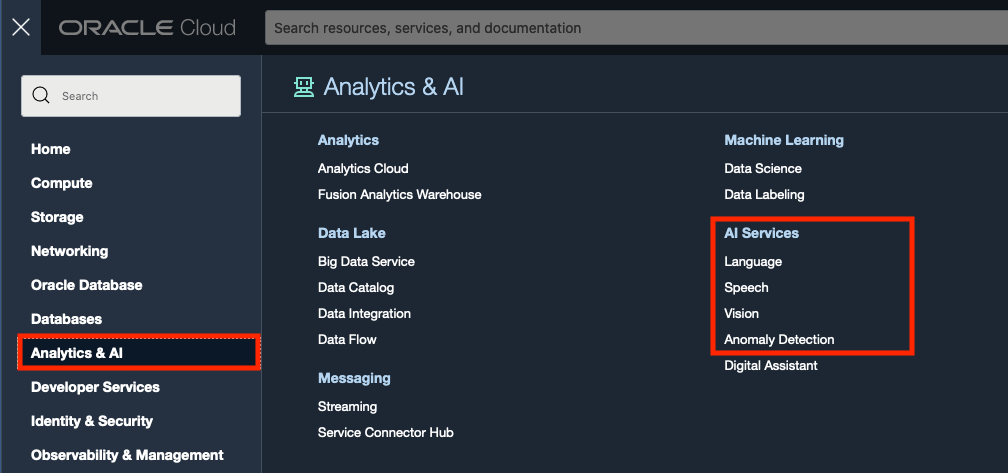Select Compute in the sidebar
Viewport: 1008px width, 473px height.
(x=62, y=183)
